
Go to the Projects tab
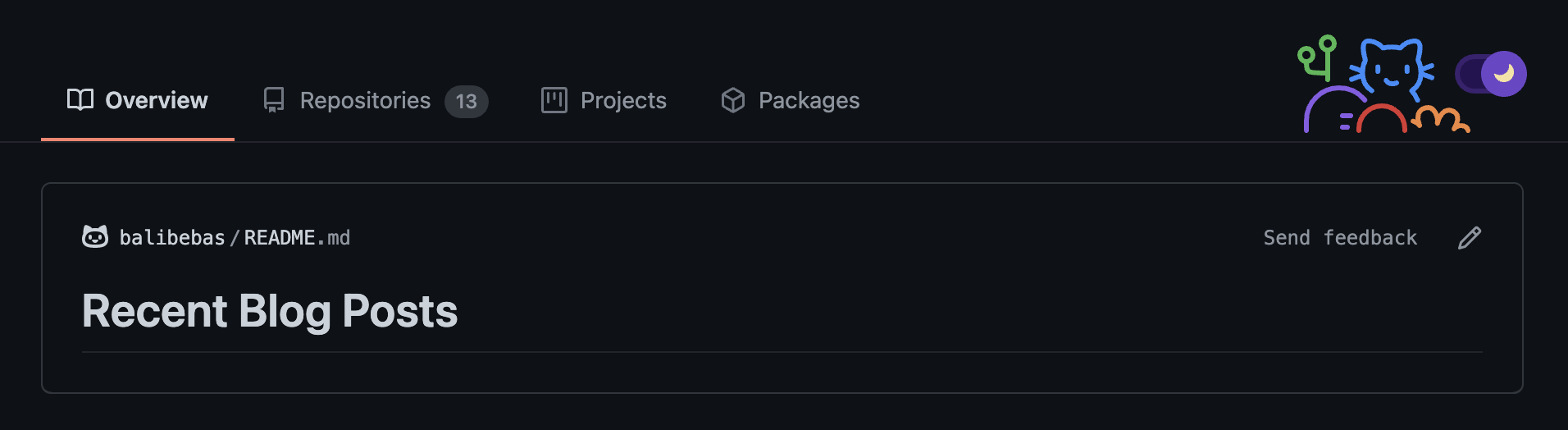(604, 100)
